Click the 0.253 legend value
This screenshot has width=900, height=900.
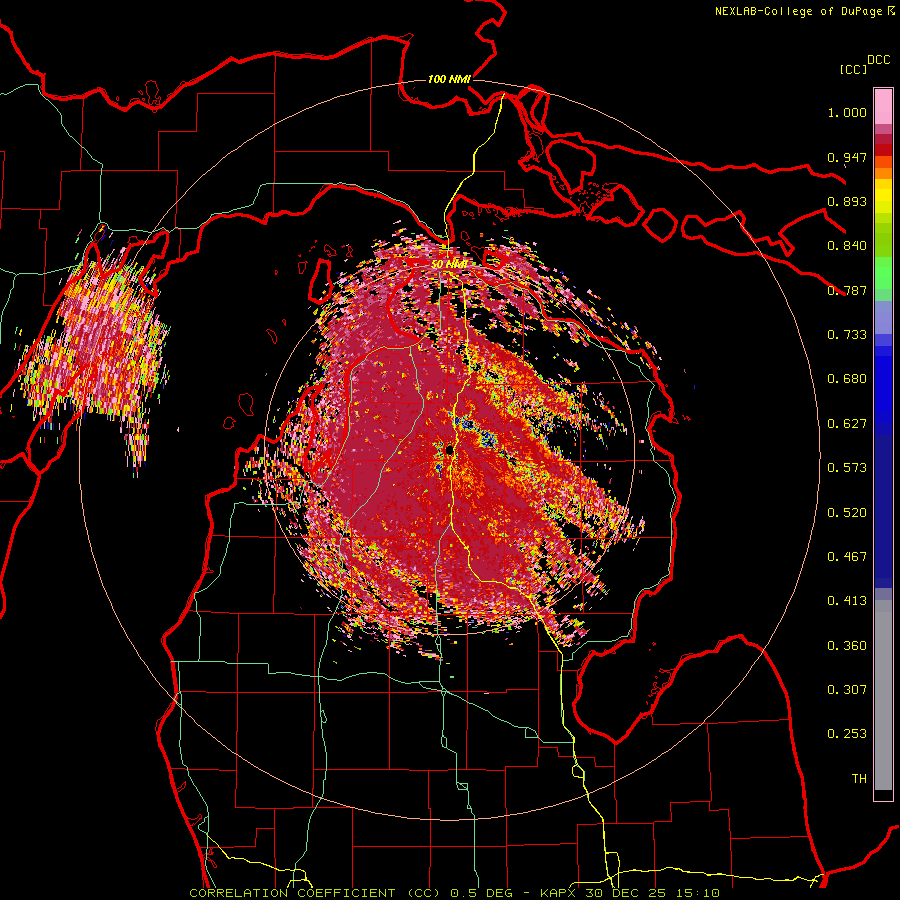pos(847,734)
